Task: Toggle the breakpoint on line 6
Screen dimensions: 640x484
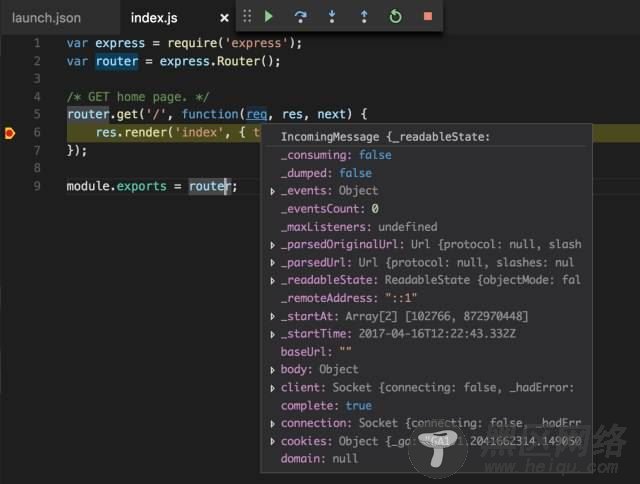Action: pyautogui.click(x=10, y=133)
